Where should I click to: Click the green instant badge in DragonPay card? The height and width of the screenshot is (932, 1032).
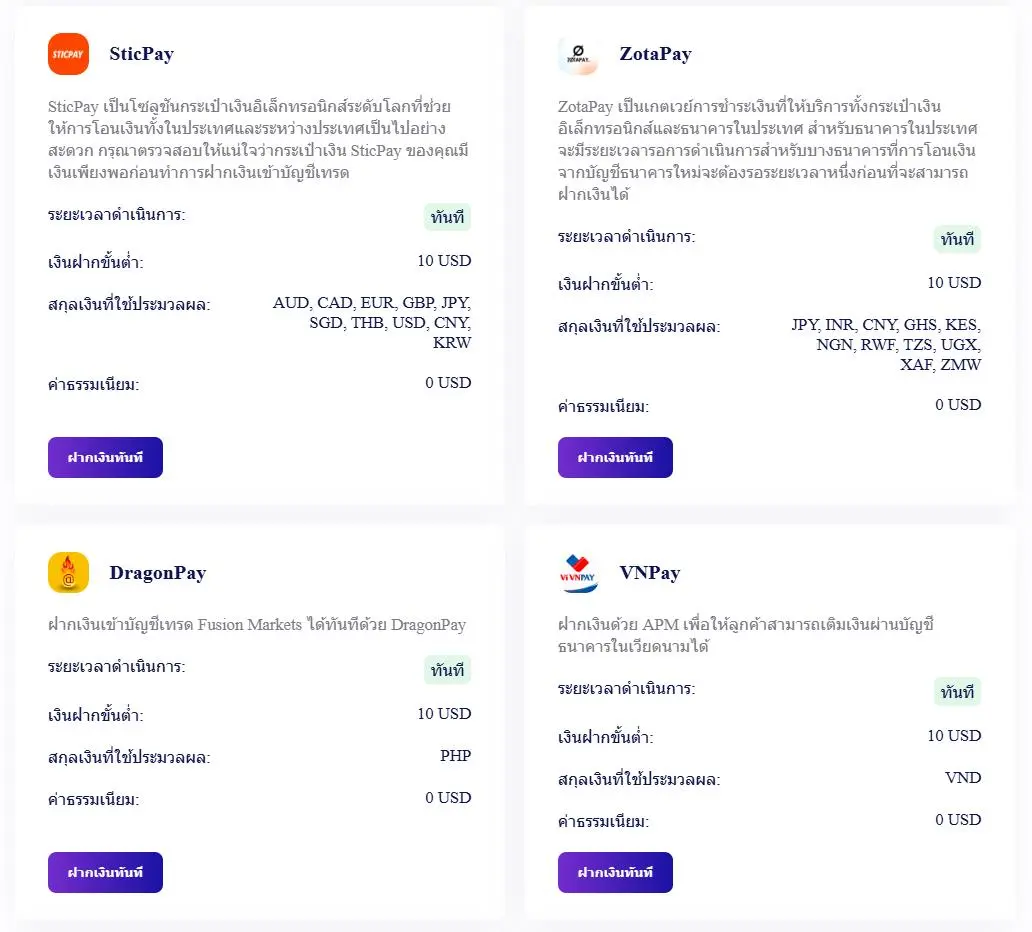pos(448,670)
